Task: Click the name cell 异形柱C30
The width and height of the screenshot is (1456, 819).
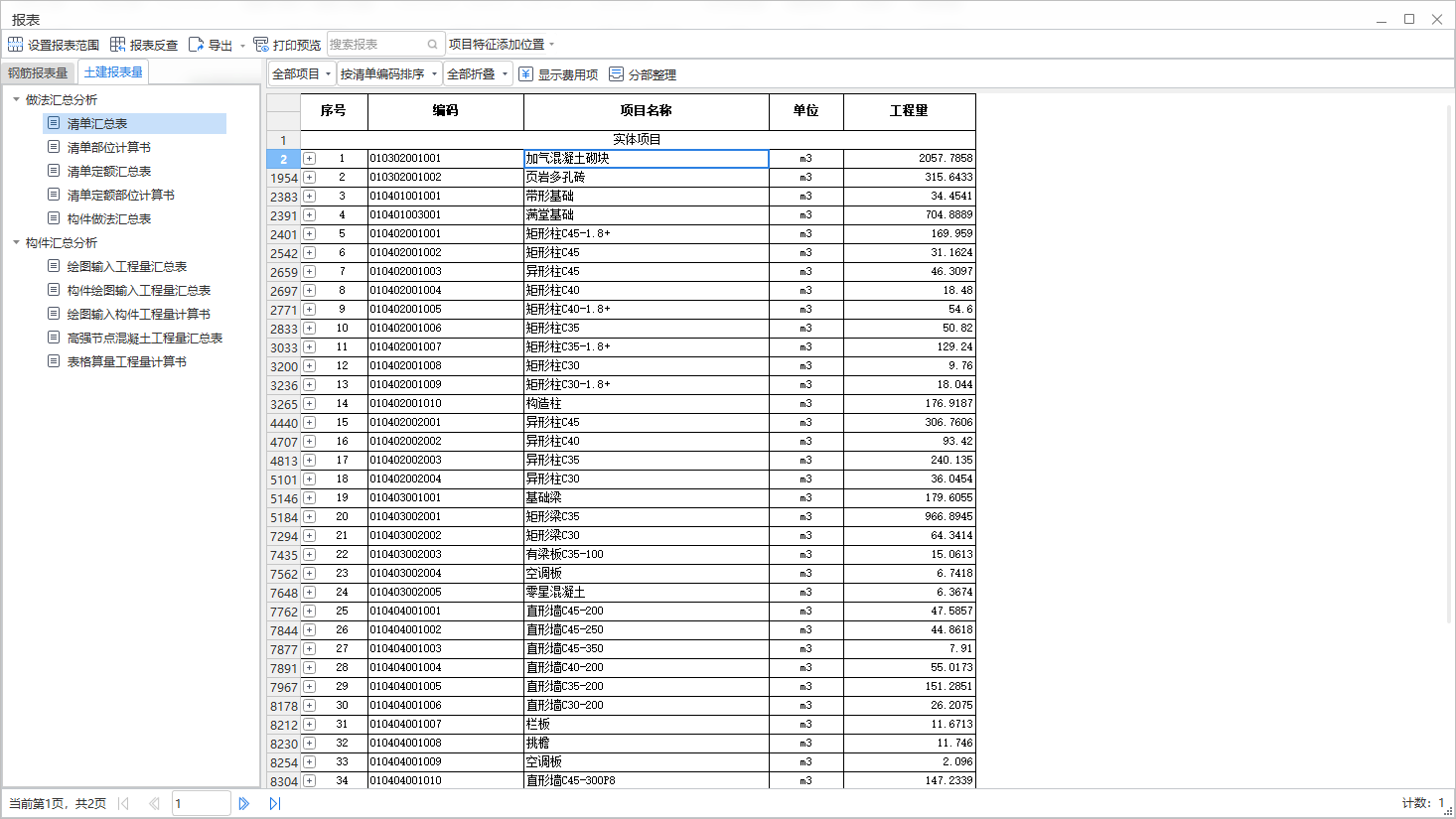Action: tap(647, 479)
